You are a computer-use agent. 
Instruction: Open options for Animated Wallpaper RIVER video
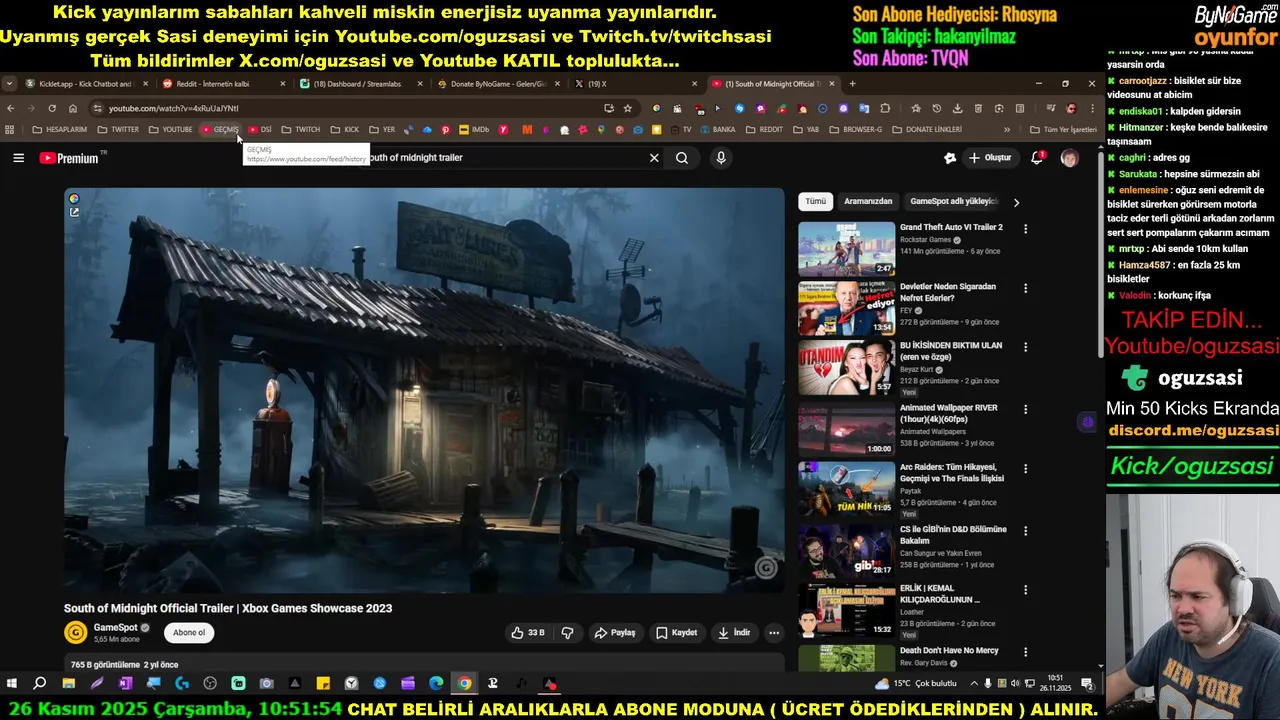1025,410
